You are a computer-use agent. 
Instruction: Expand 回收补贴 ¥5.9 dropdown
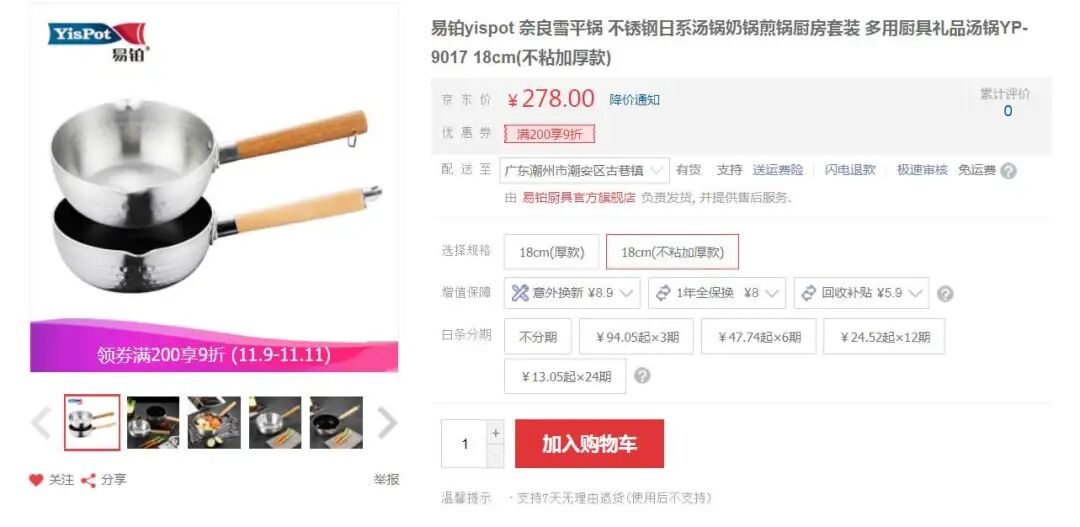862,293
